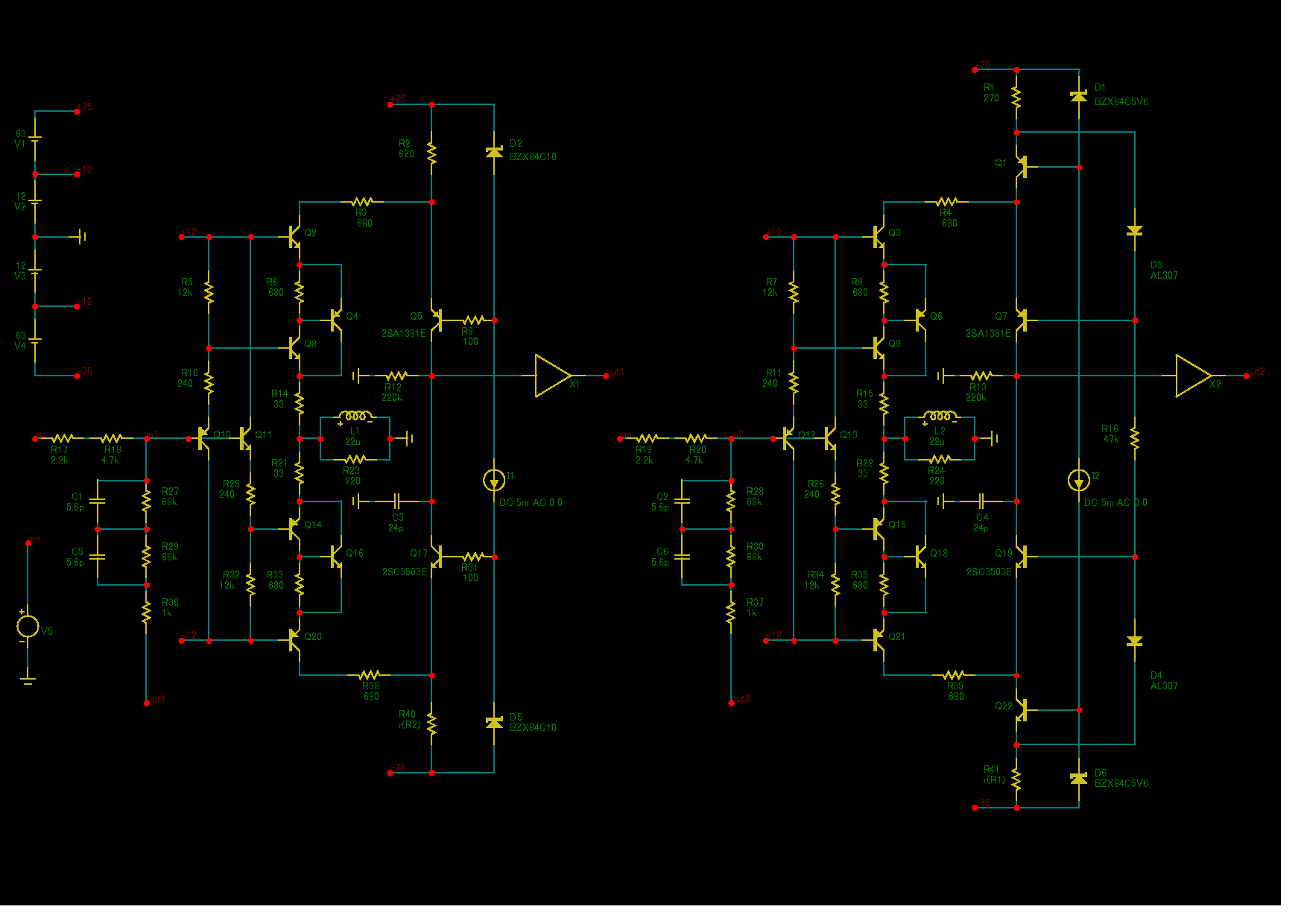The image size is (1307, 924).
Task: Select zener diode D1 symbol
Action: 1079,96
